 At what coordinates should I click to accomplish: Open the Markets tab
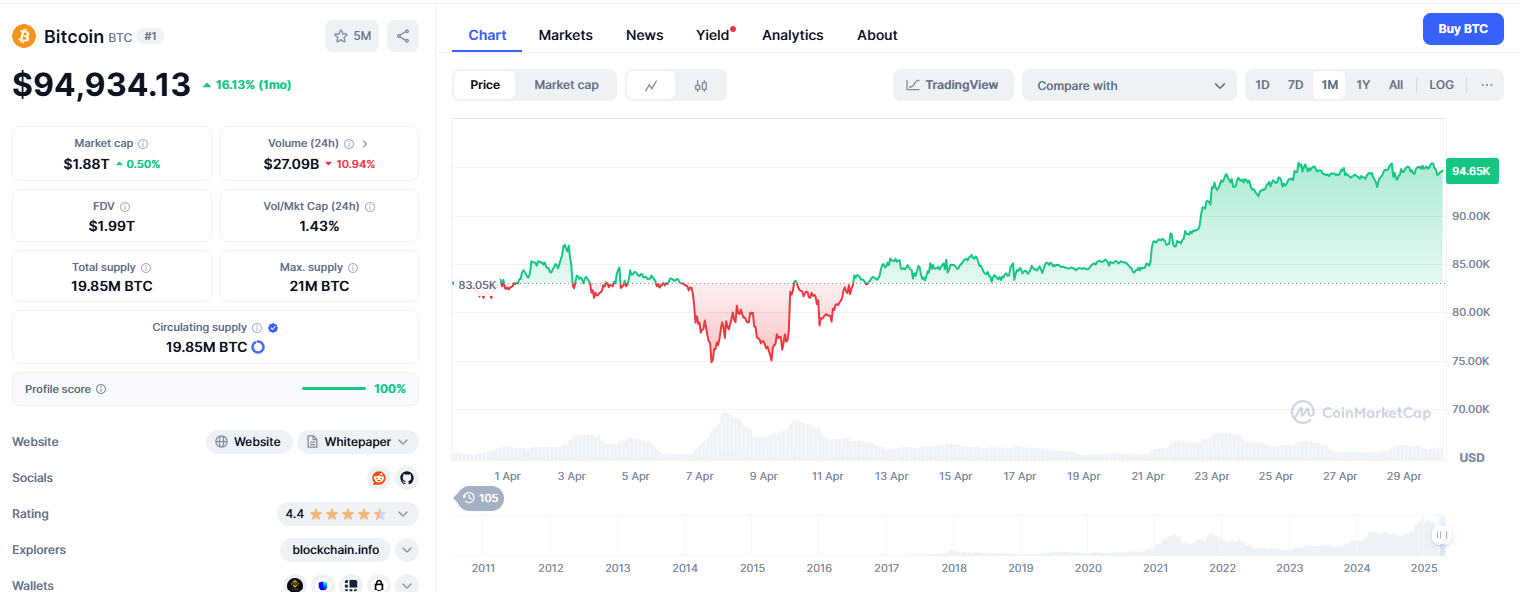coord(566,35)
